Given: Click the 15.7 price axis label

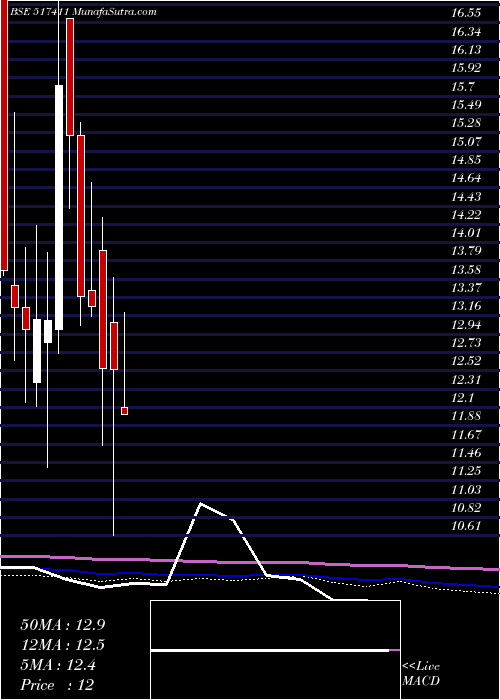Looking at the screenshot, I should tap(463, 87).
